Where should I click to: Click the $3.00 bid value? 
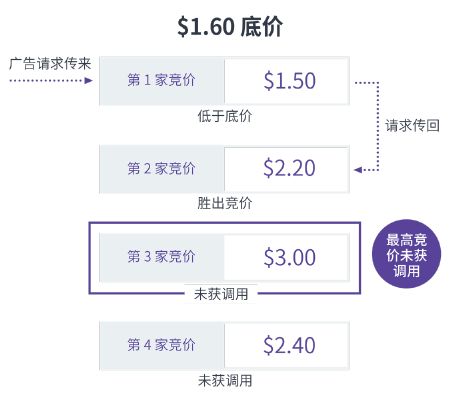click(x=289, y=257)
